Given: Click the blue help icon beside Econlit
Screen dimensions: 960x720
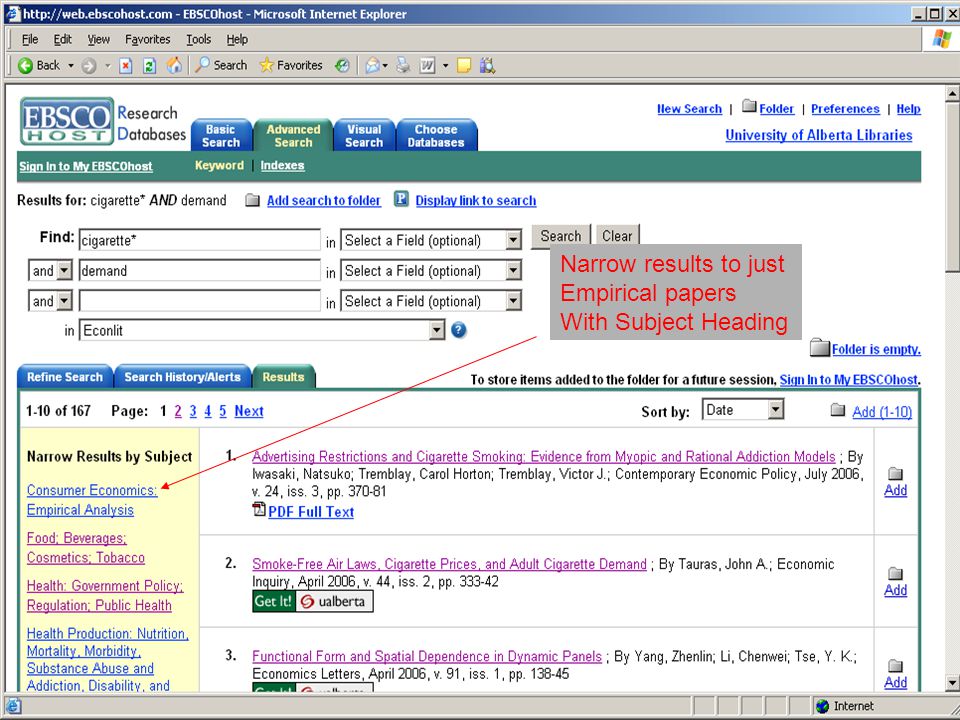Looking at the screenshot, I should coord(459,331).
